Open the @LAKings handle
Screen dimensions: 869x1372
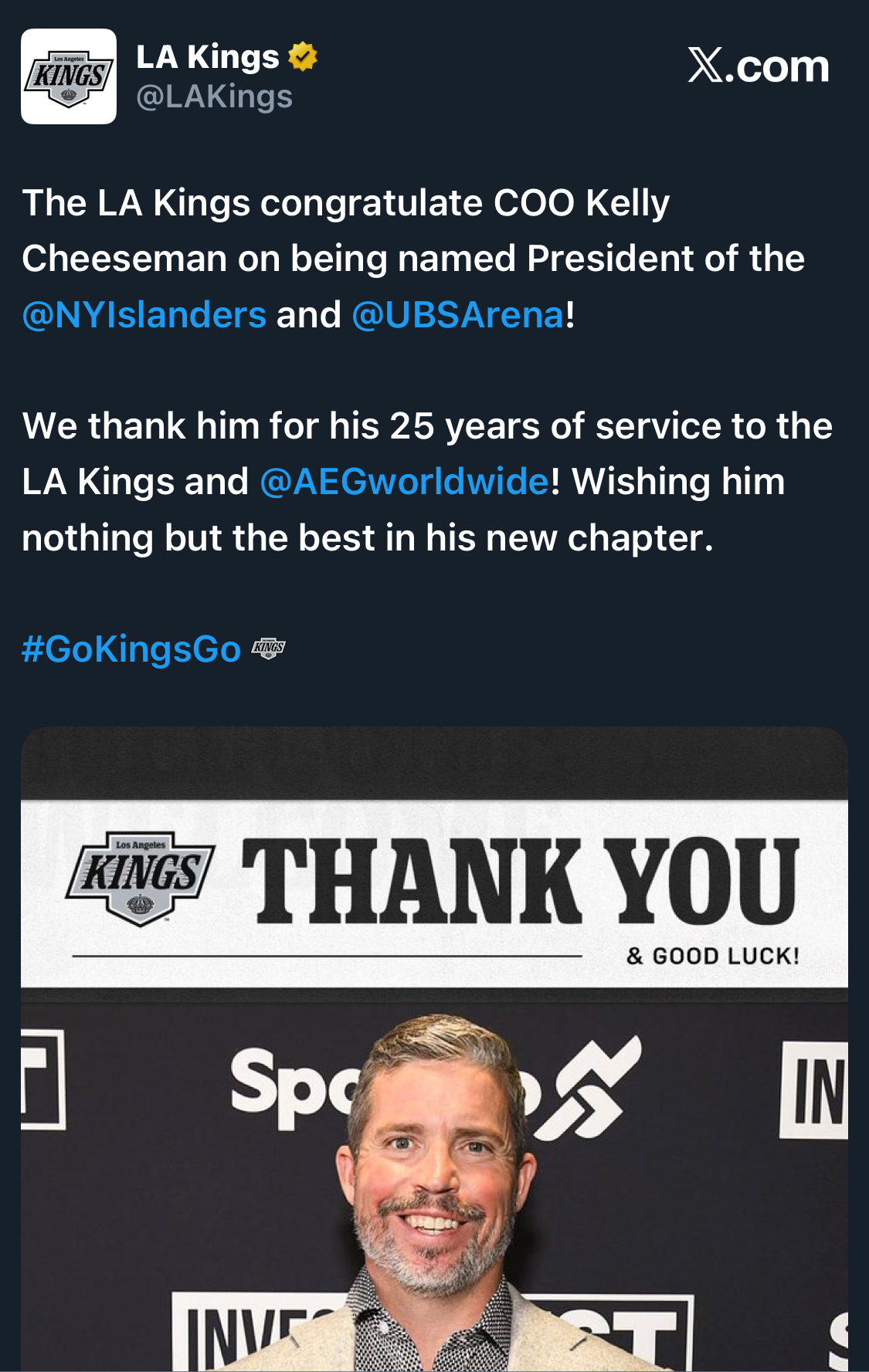(x=215, y=97)
